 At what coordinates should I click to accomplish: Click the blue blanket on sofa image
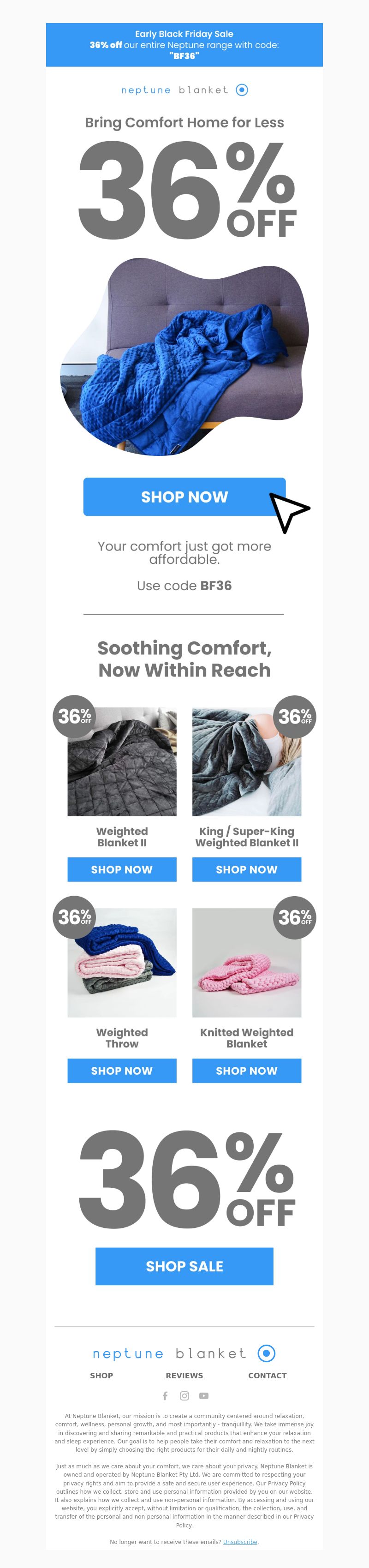(184, 357)
